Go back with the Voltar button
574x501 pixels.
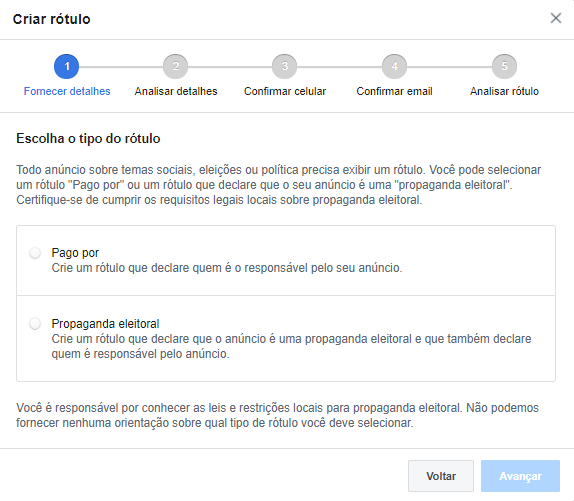pos(441,476)
